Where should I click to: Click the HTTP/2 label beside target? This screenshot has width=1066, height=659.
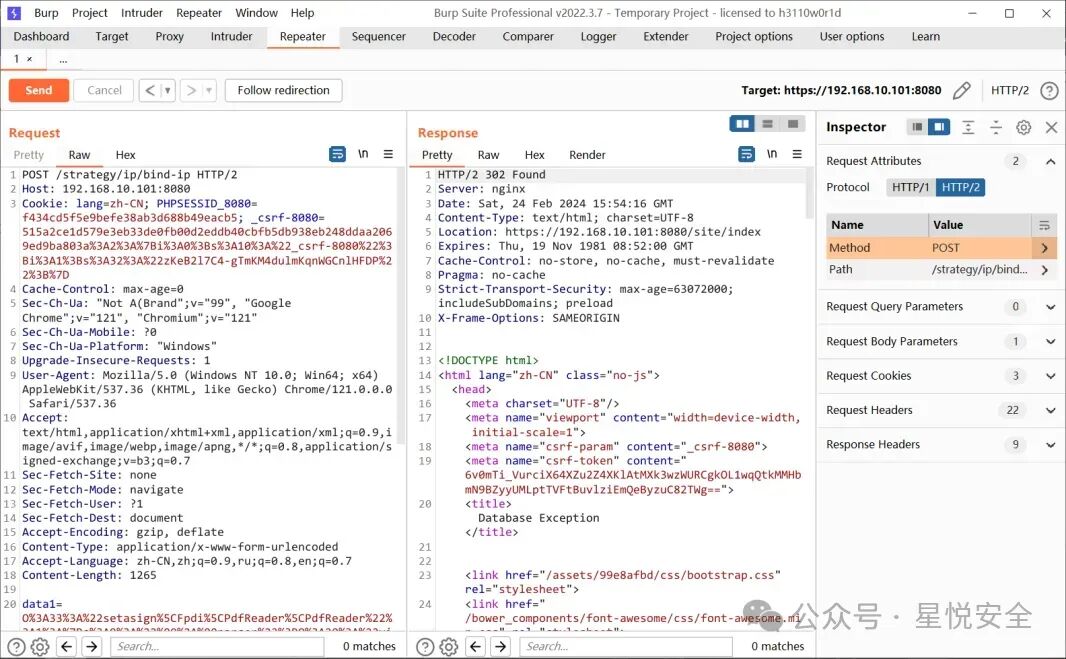[1010, 90]
